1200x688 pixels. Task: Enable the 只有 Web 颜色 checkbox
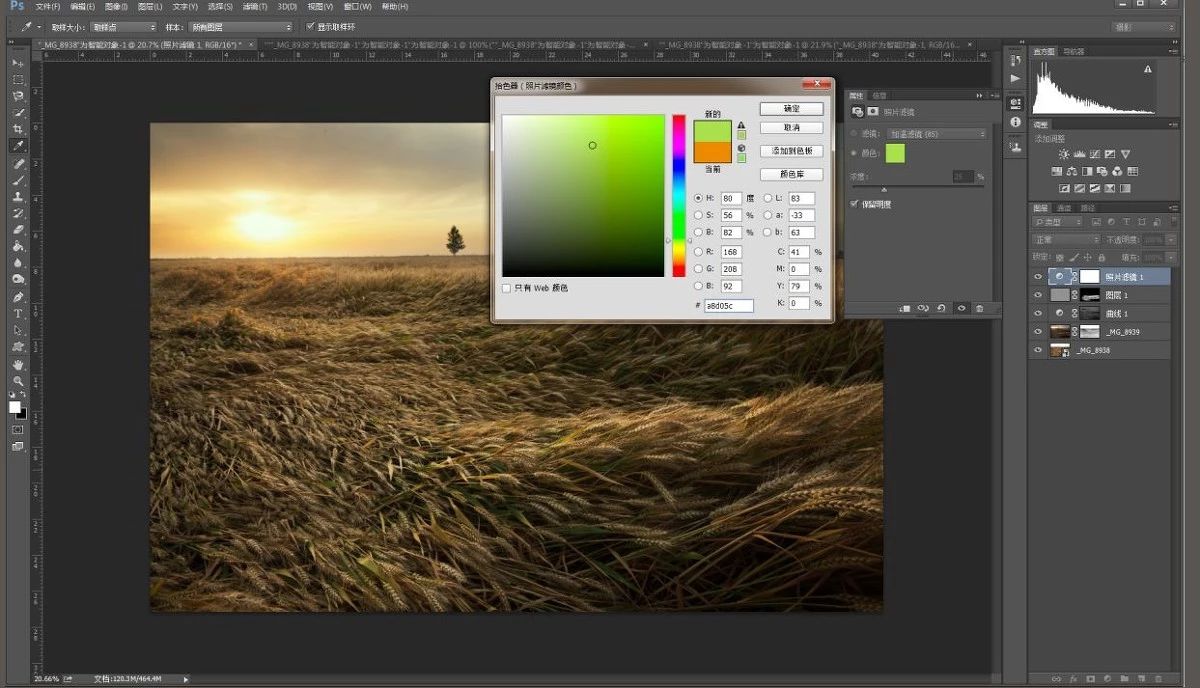[507, 288]
